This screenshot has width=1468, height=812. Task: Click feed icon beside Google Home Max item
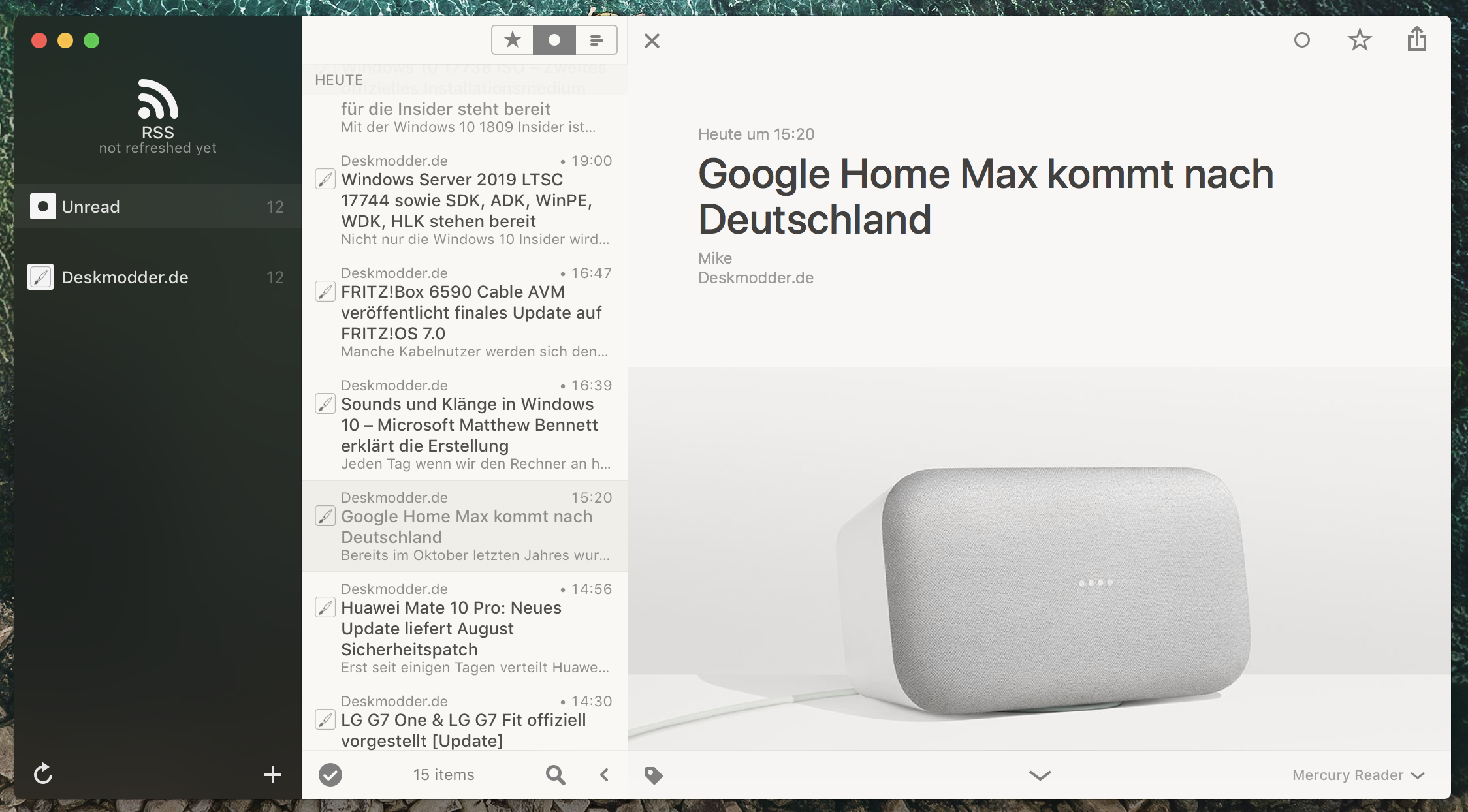[325, 516]
